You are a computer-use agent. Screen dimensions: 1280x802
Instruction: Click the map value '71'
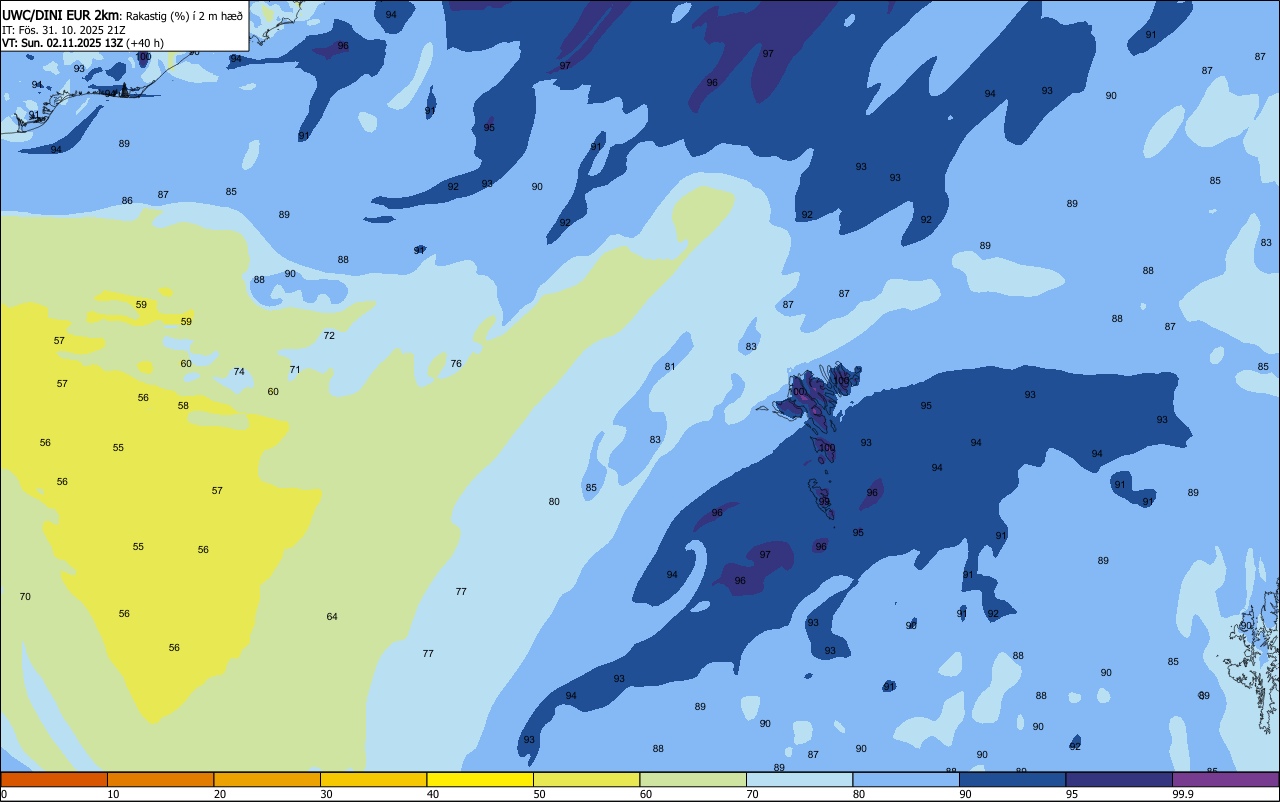[x=295, y=370]
